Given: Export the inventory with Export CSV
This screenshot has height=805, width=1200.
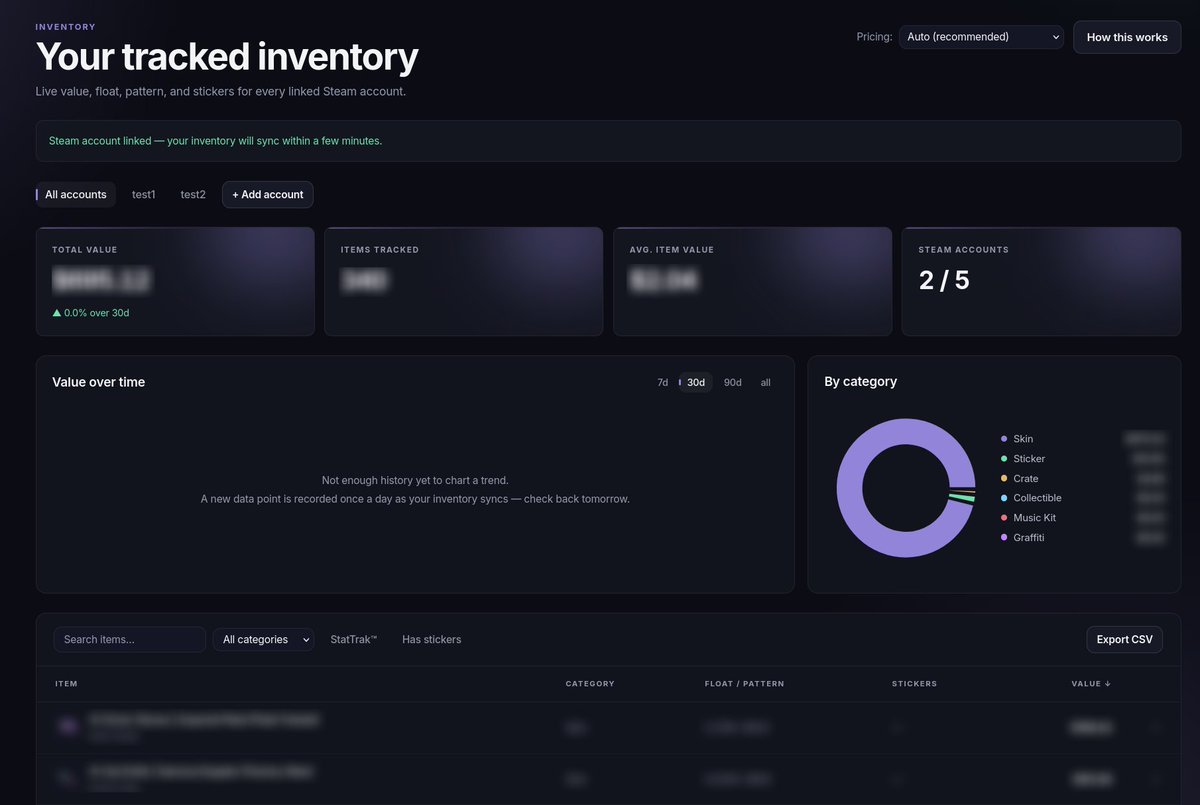Looking at the screenshot, I should (1124, 640).
